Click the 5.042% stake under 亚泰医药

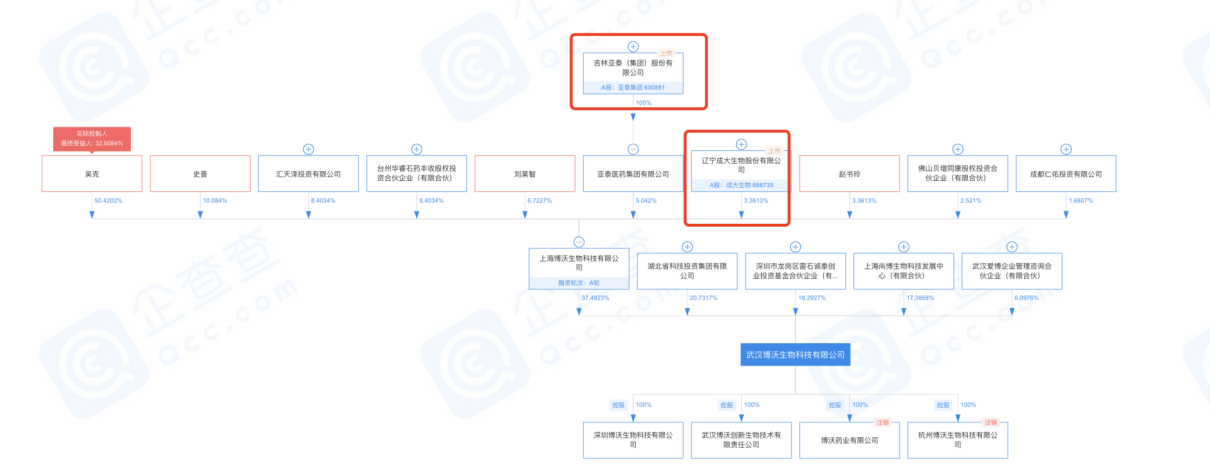(x=646, y=200)
